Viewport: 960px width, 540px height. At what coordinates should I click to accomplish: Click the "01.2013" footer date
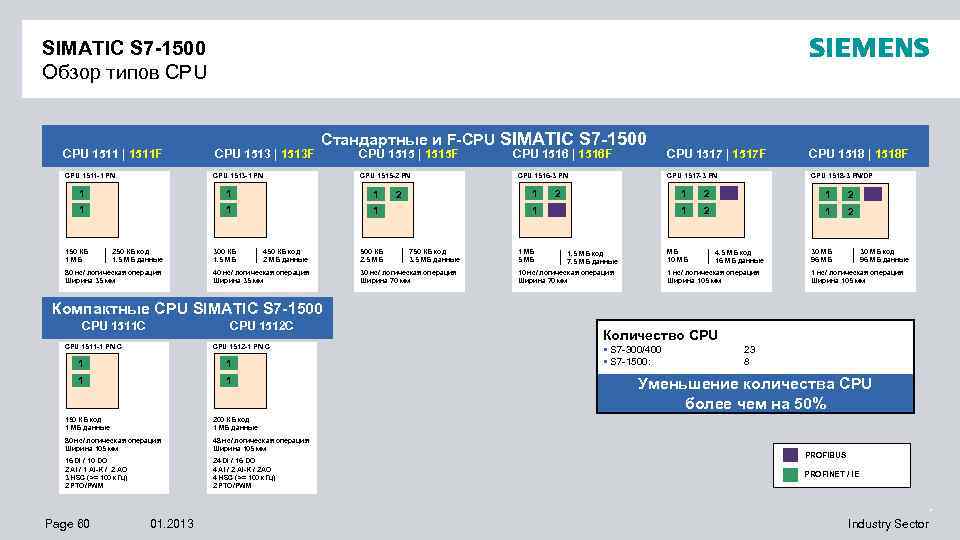coord(172,524)
